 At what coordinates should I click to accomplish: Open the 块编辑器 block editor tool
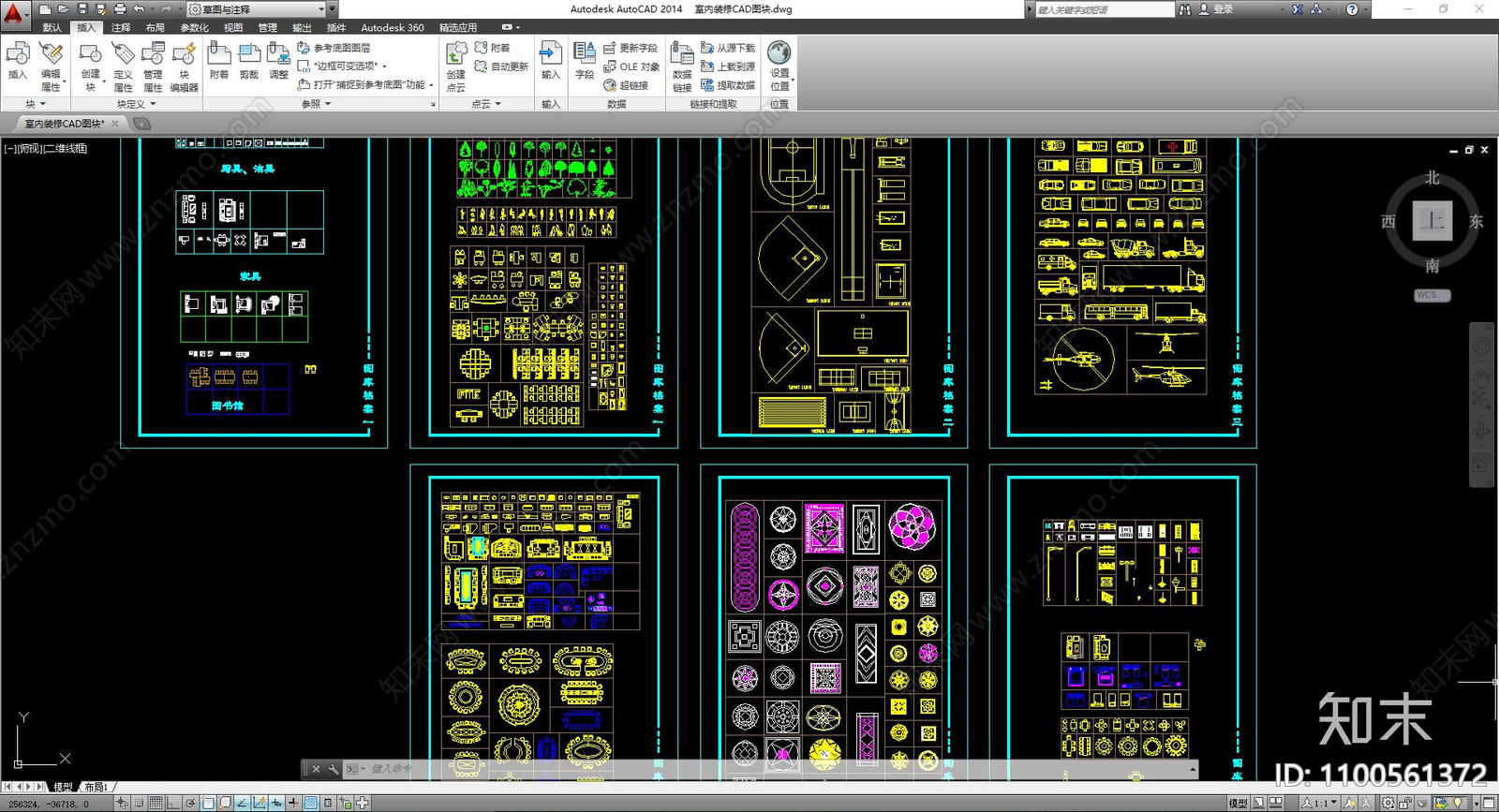(x=184, y=66)
